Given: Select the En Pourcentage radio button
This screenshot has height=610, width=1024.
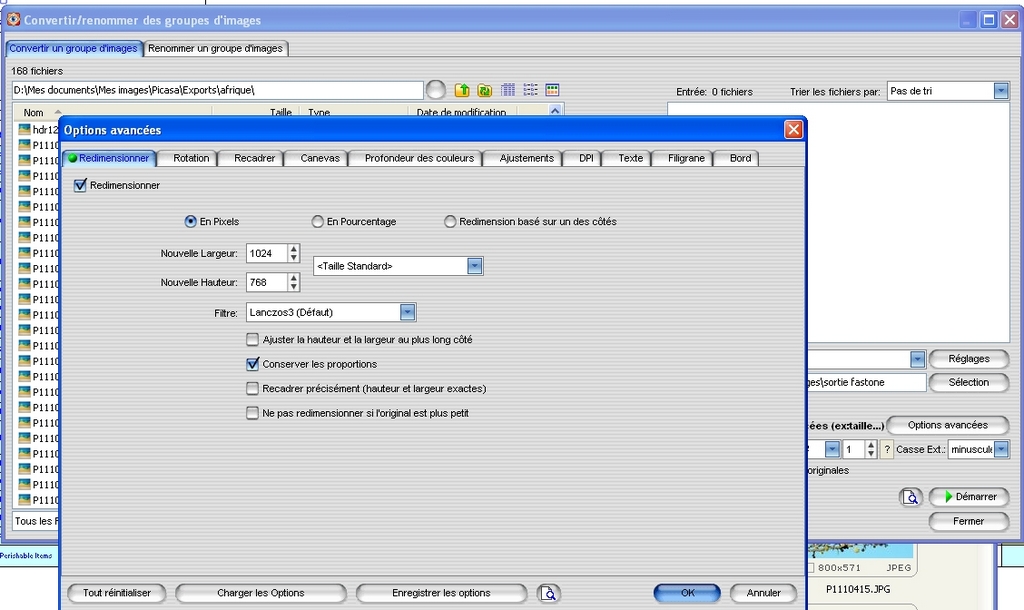Looking at the screenshot, I should click(x=318, y=222).
